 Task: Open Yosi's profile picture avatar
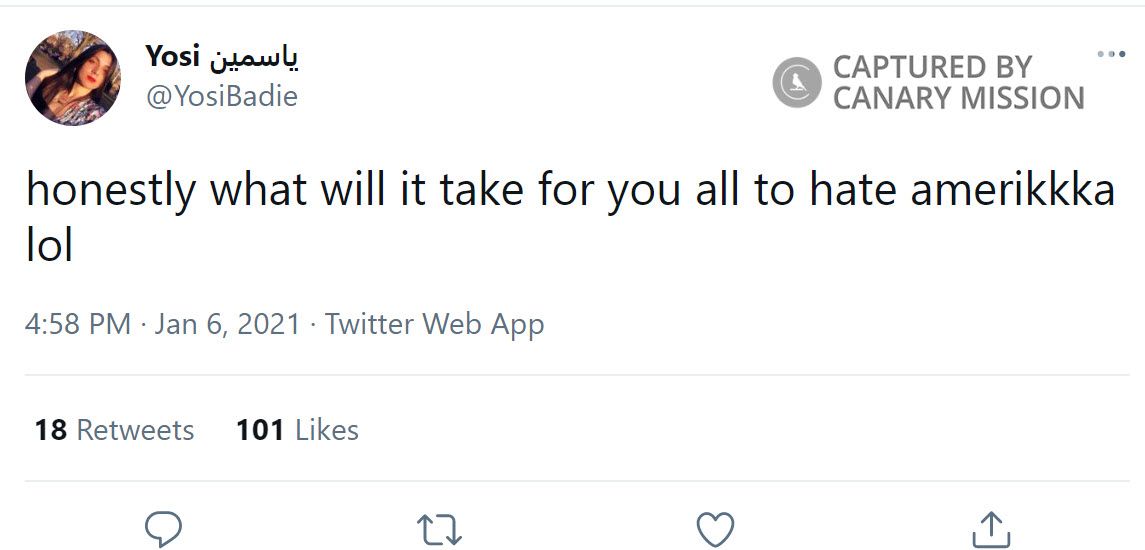73,78
